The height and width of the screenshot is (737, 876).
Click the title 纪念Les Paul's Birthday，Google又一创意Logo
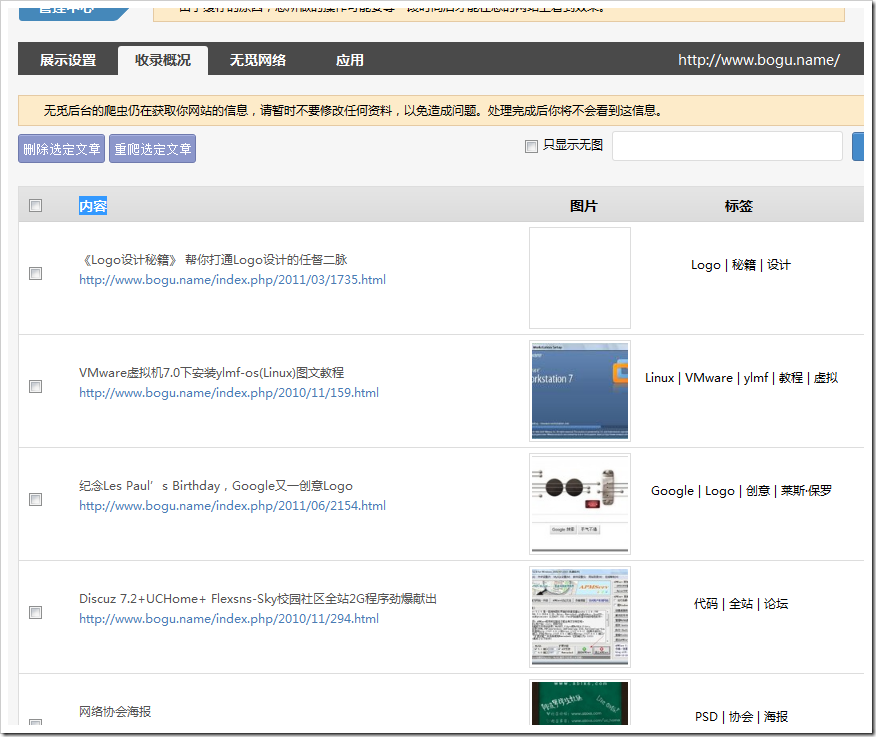click(216, 486)
